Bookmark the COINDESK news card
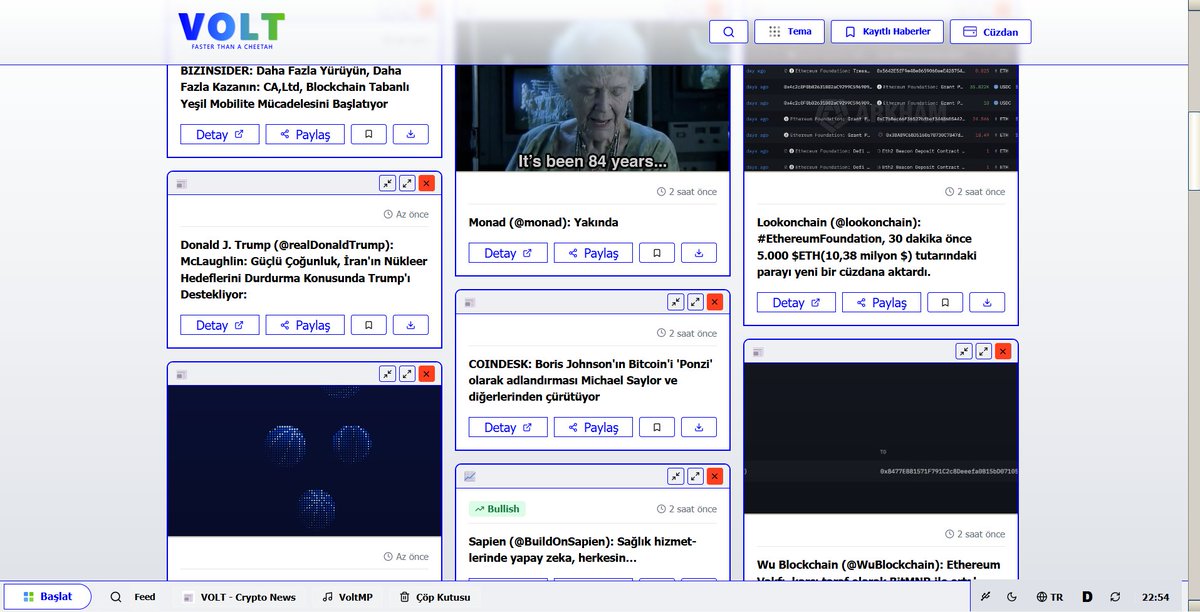Image resolution: width=1200 pixels, height=612 pixels. pyautogui.click(x=657, y=427)
